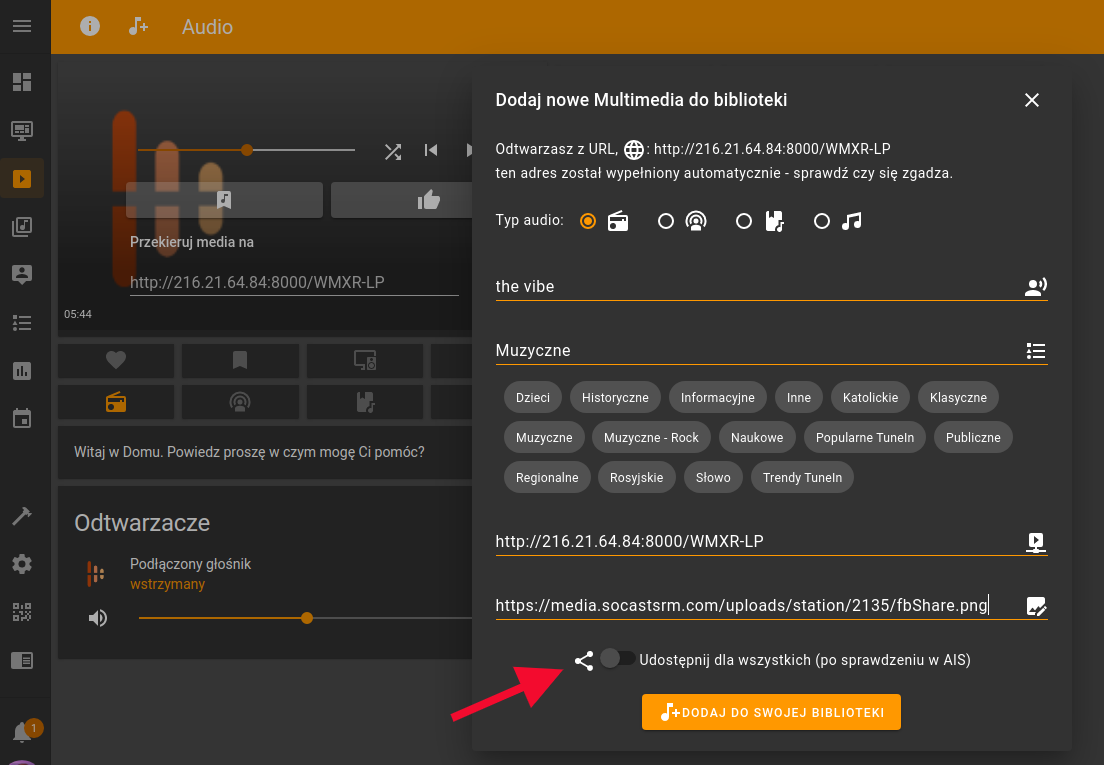The height and width of the screenshot is (765, 1104).
Task: Click DODAJ DO SWOJEJ BIBLIOTEKI button
Action: pyautogui.click(x=771, y=712)
